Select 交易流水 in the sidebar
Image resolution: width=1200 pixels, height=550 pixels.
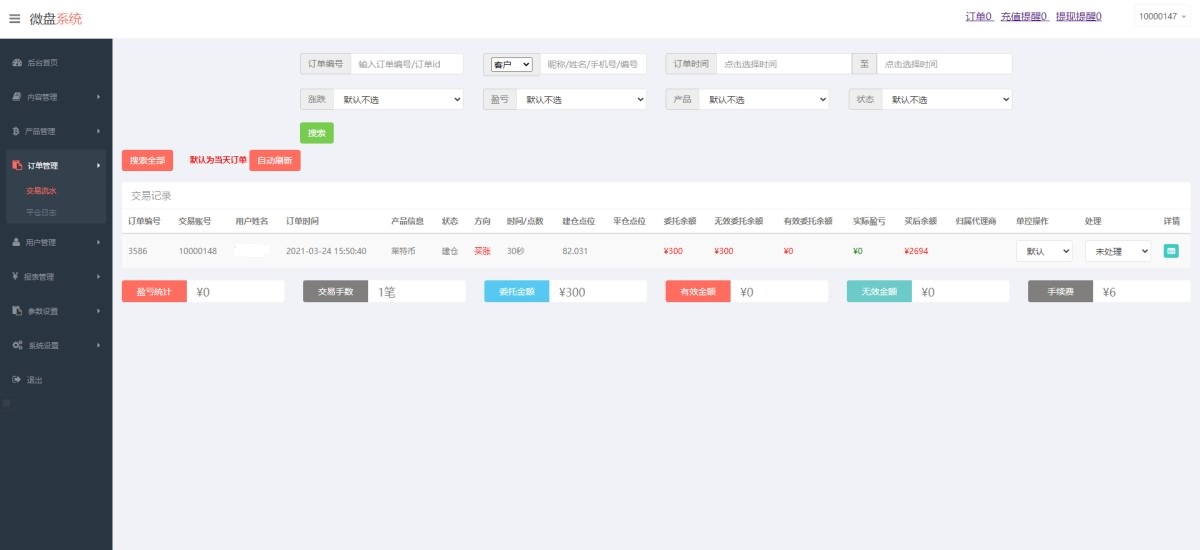click(42, 190)
